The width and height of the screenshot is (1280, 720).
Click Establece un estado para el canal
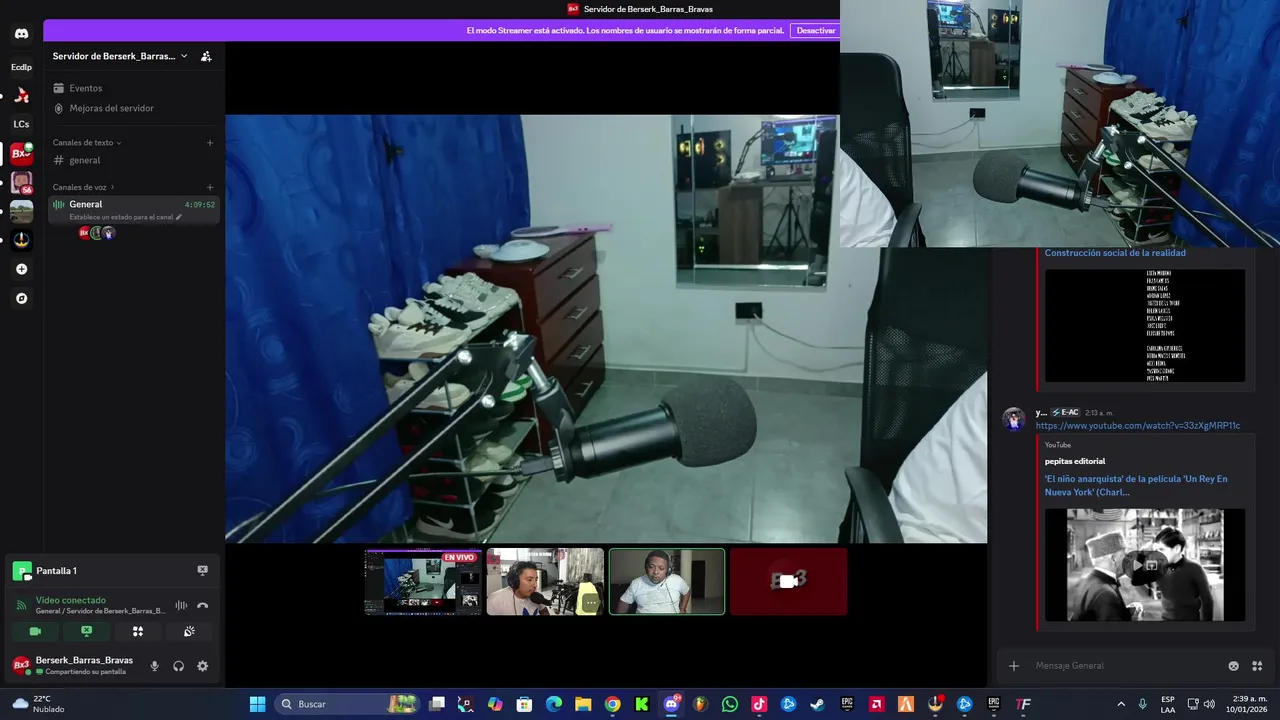pyautogui.click(x=125, y=217)
